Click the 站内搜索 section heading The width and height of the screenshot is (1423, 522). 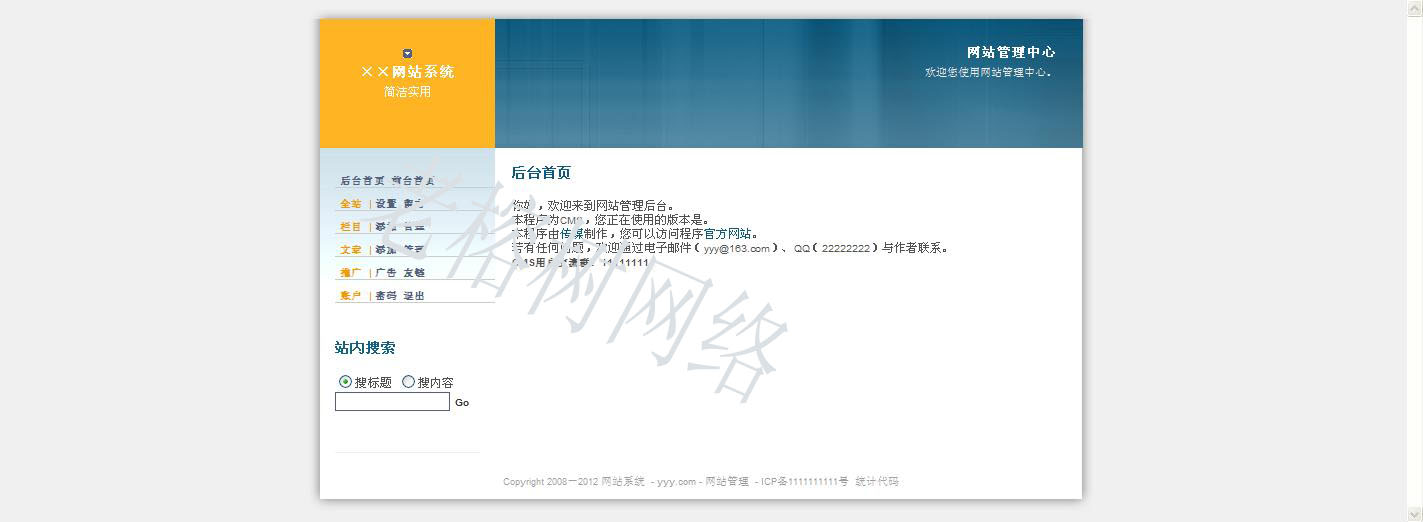(x=365, y=348)
